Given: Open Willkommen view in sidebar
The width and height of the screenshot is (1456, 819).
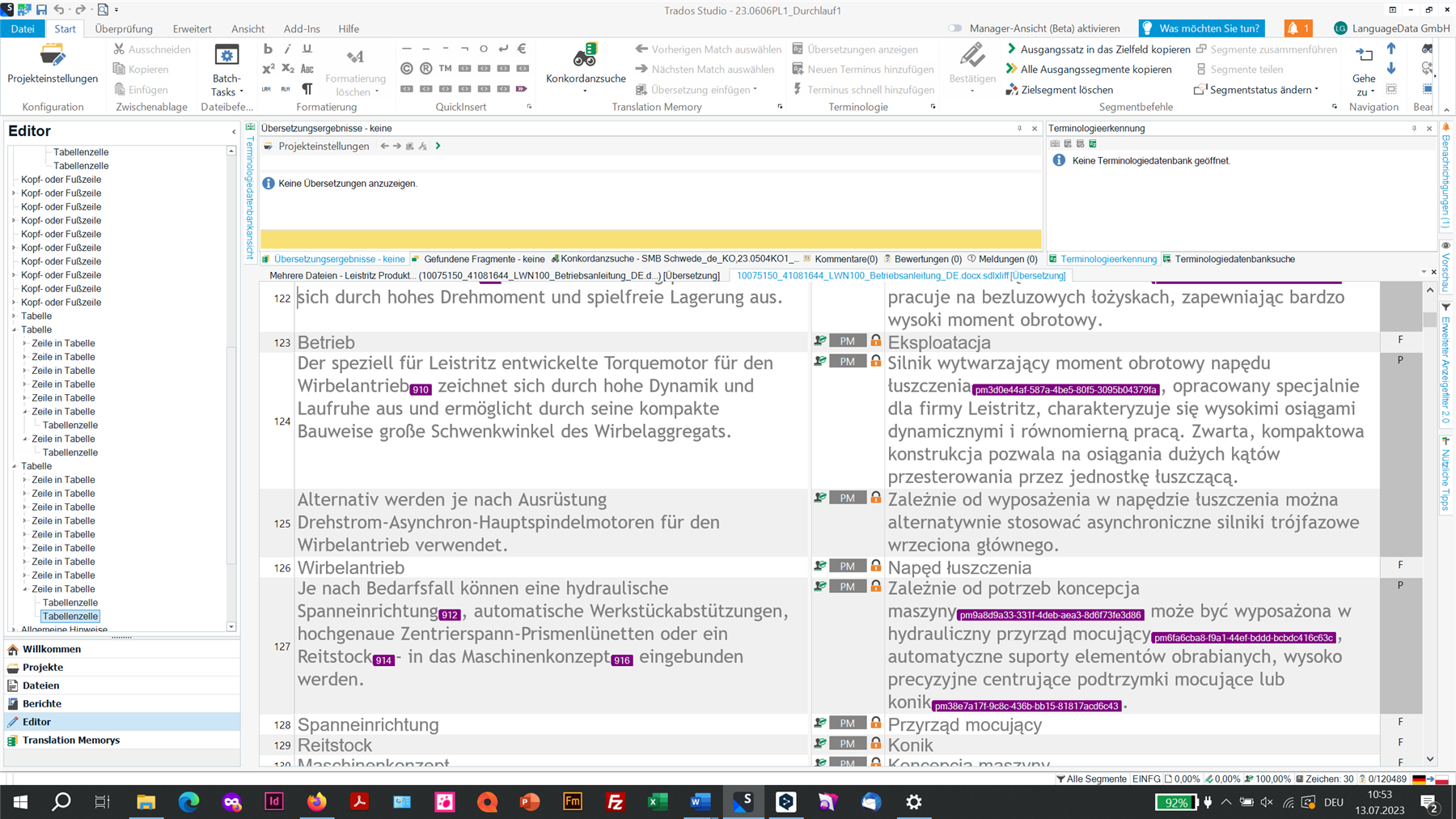Looking at the screenshot, I should [121, 649].
